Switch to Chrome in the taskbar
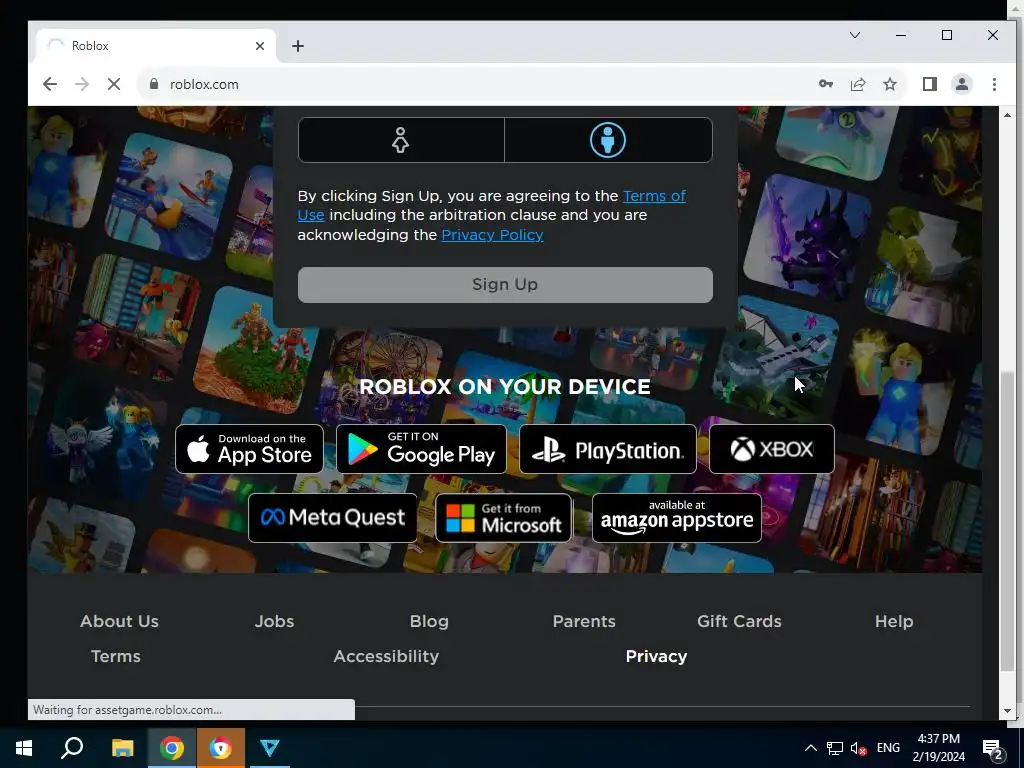Viewport: 1024px width, 768px height. [172, 748]
